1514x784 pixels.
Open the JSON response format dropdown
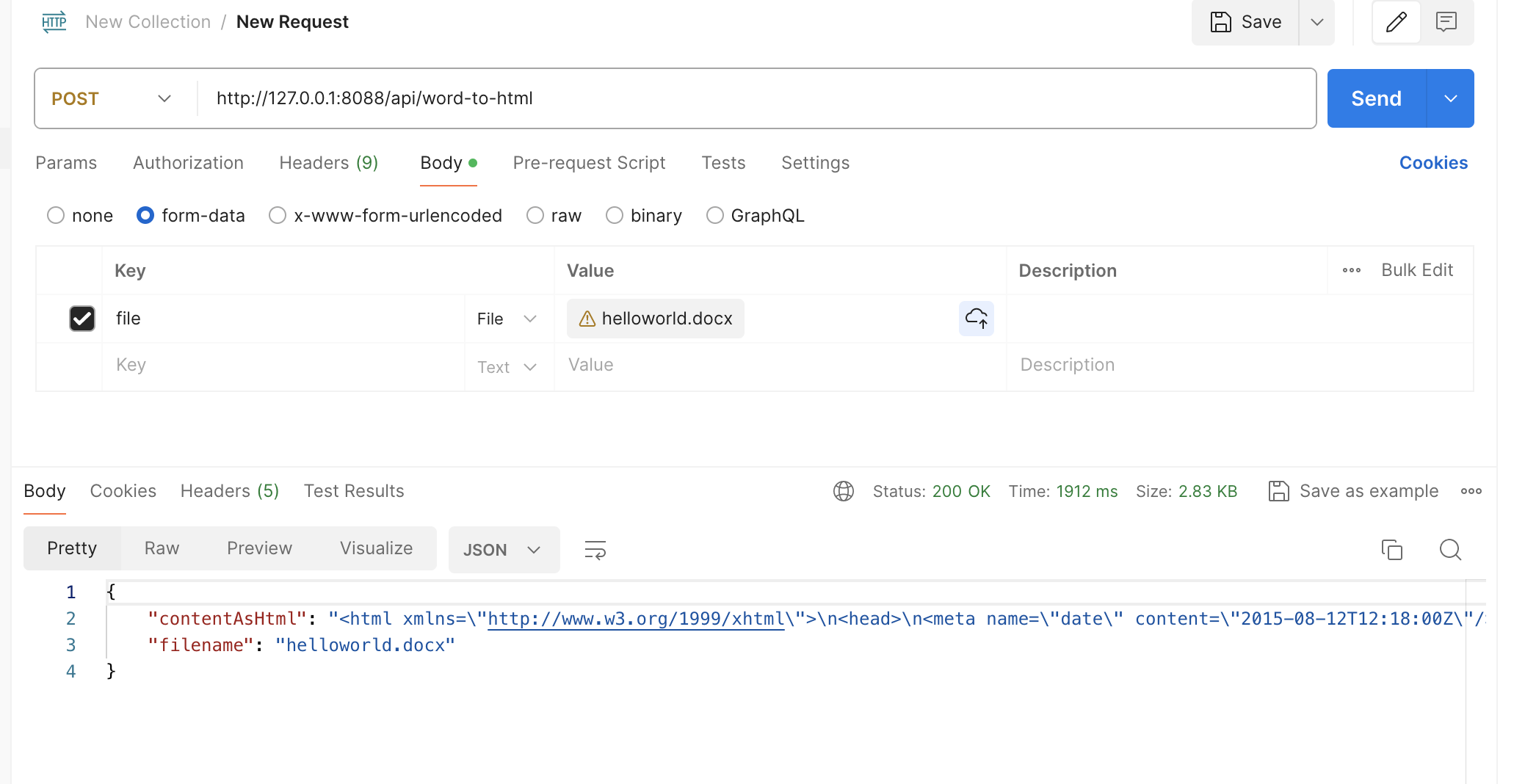point(504,549)
